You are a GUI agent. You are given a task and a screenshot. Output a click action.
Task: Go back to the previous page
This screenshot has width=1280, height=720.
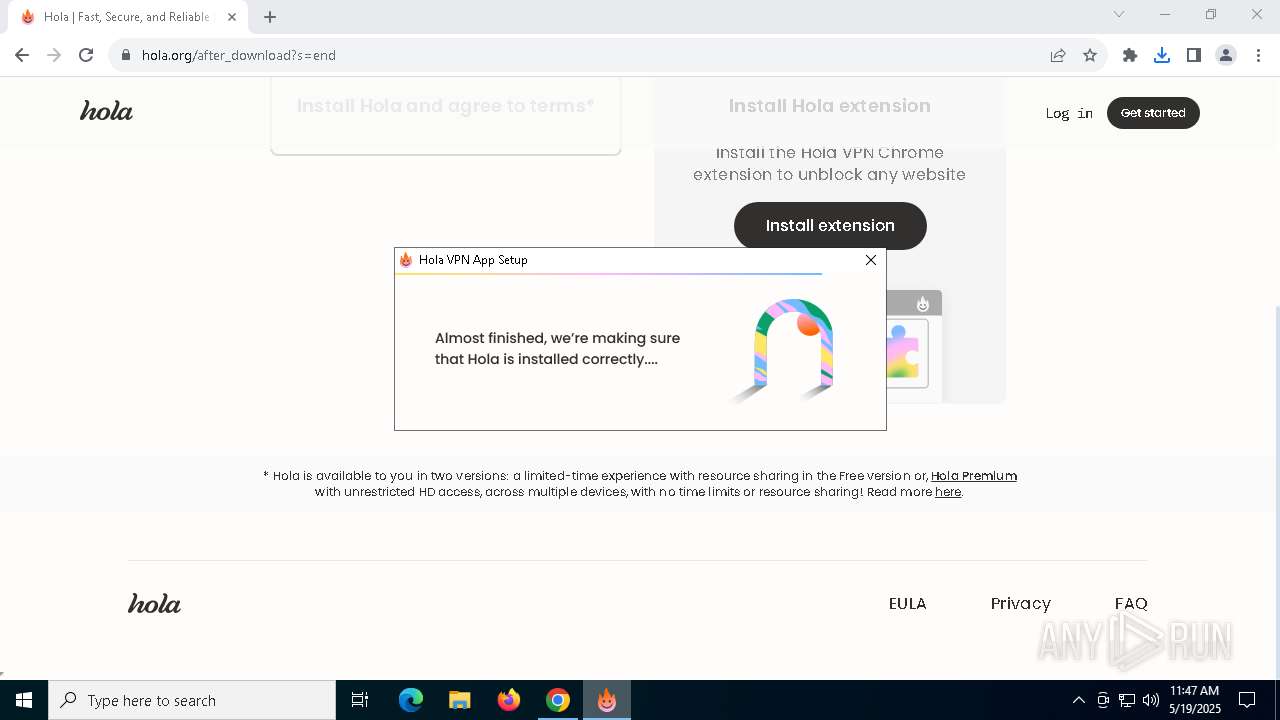(x=22, y=55)
